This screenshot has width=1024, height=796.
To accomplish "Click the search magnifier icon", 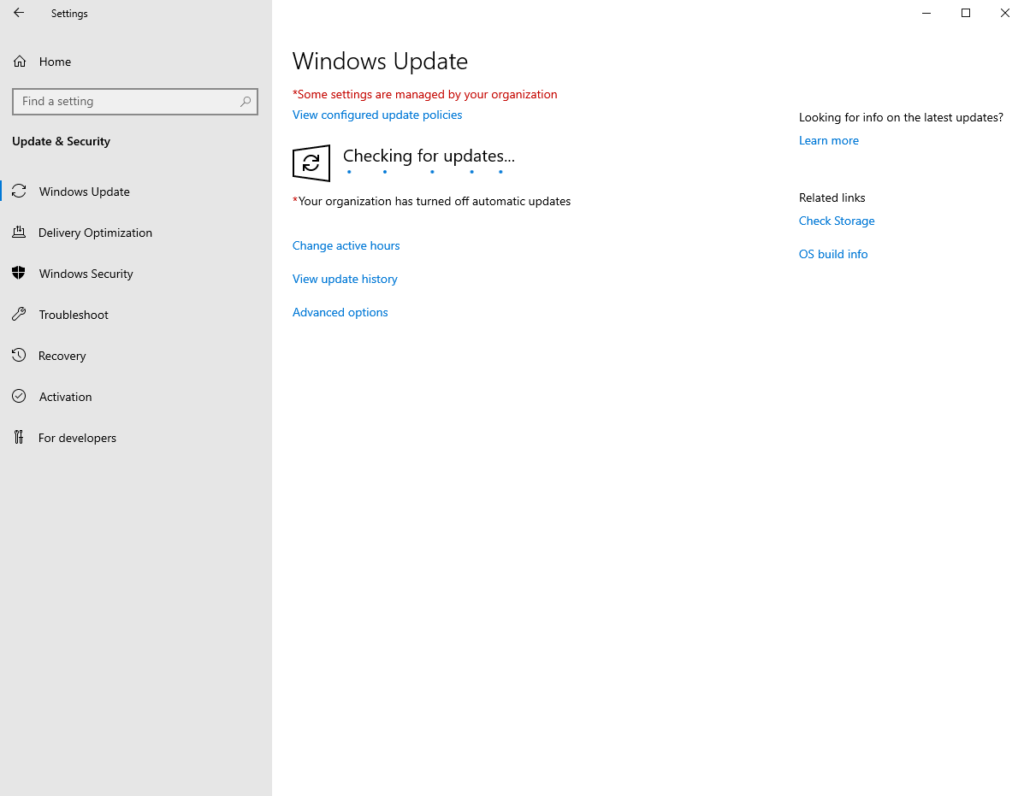I will 245,101.
